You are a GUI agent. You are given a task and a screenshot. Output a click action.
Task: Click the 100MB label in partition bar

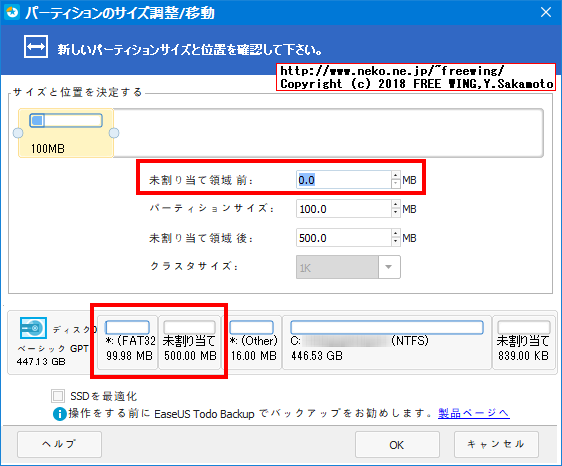point(48,148)
